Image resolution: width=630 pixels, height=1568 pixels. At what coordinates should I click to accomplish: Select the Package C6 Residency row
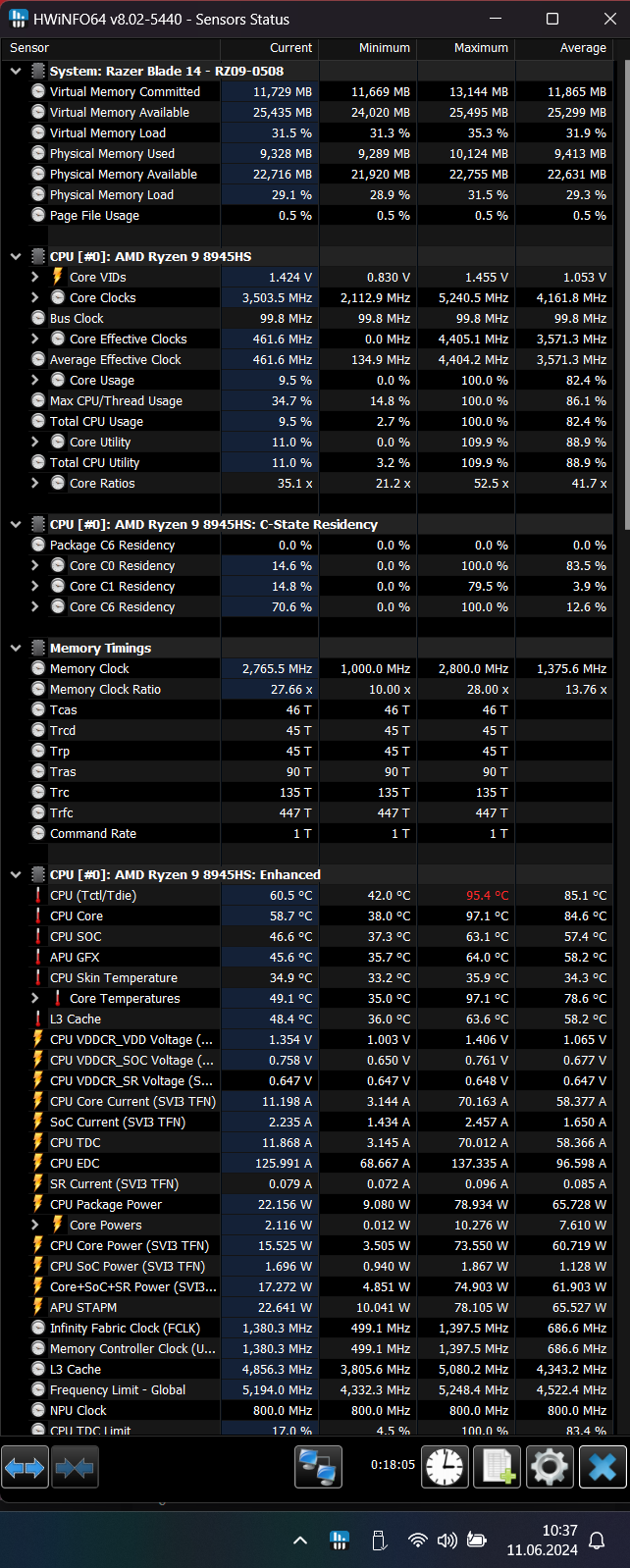[x=307, y=545]
